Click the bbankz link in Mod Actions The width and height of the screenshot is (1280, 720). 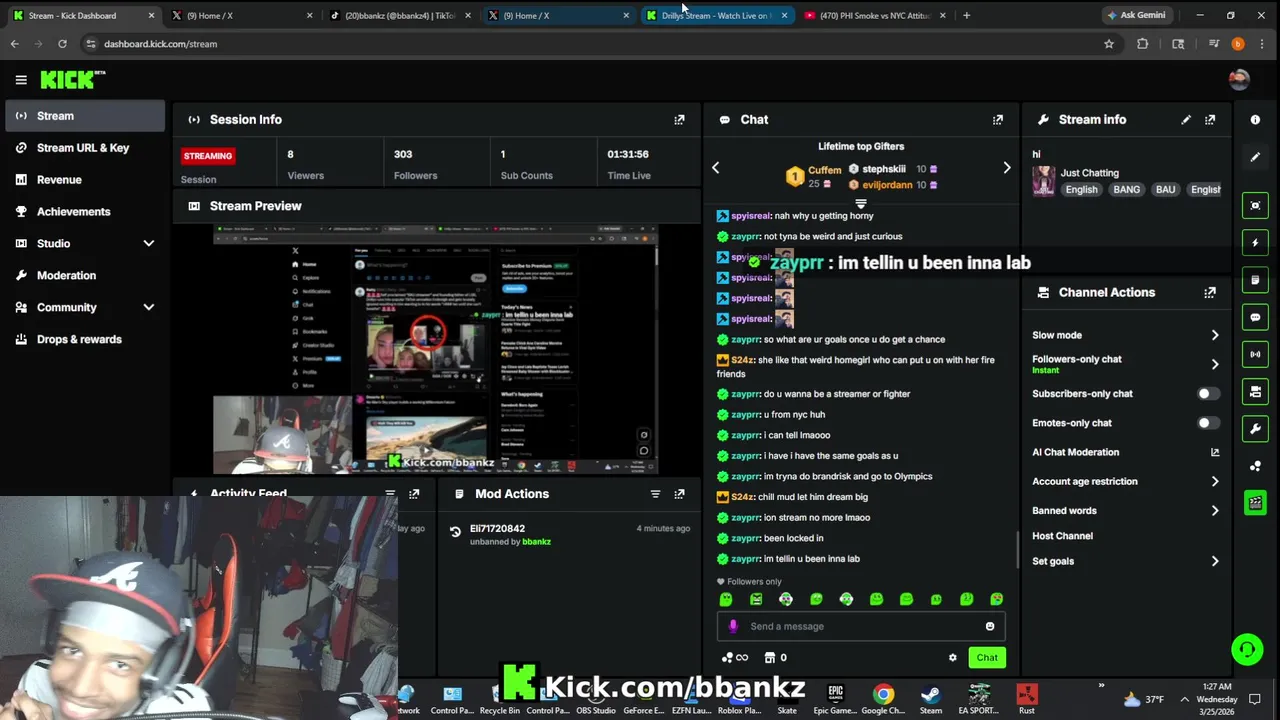pos(536,542)
